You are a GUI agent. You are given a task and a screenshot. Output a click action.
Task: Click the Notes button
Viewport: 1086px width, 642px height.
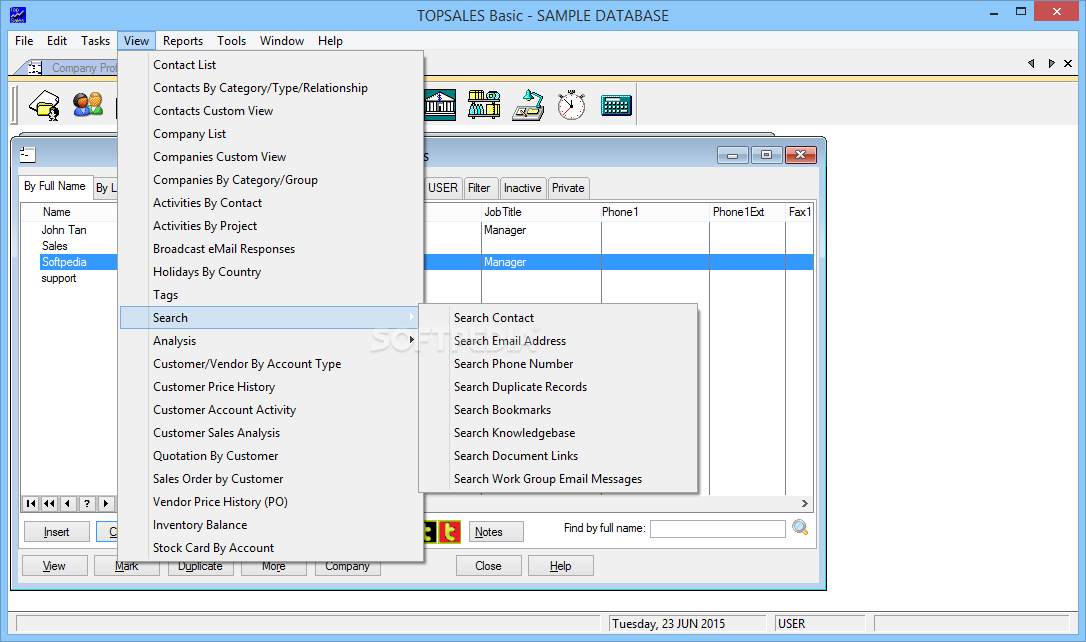coord(496,532)
